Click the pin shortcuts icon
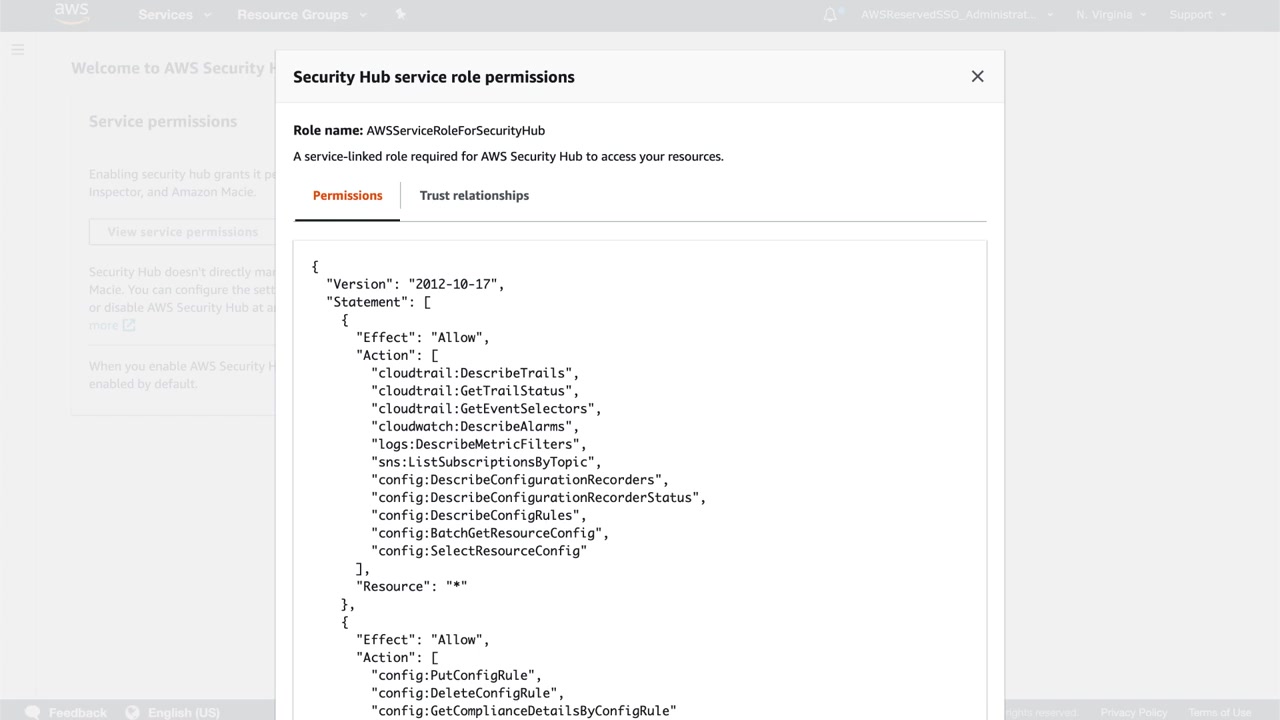 (401, 15)
